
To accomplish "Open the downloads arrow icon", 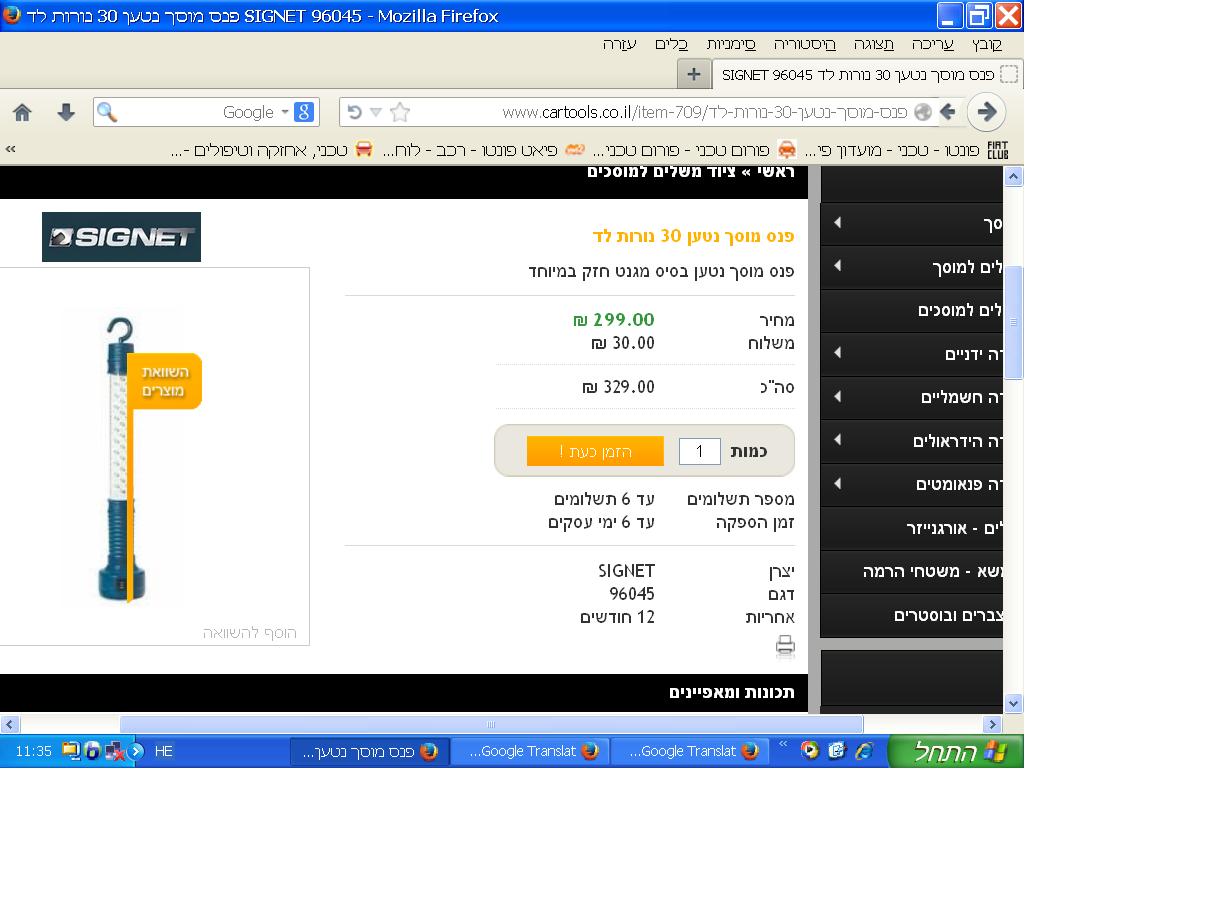I will click(66, 112).
